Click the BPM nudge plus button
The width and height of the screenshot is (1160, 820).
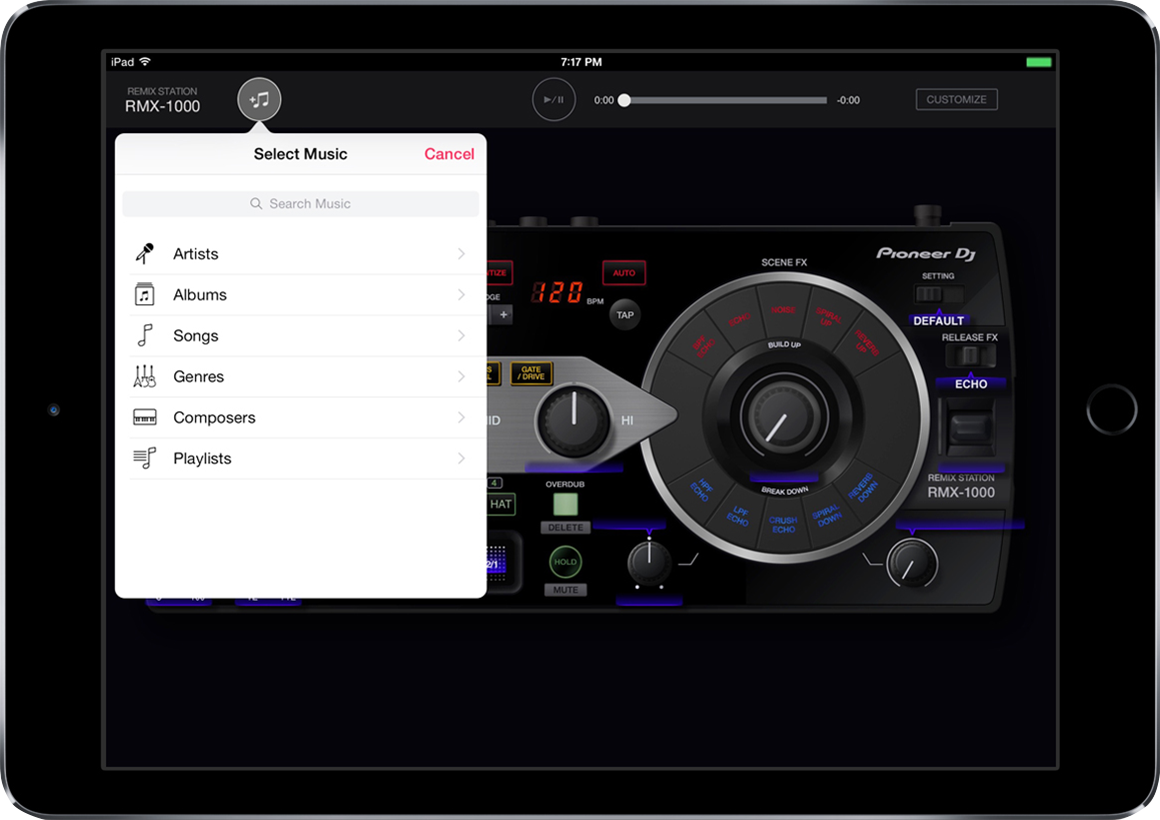coord(503,315)
